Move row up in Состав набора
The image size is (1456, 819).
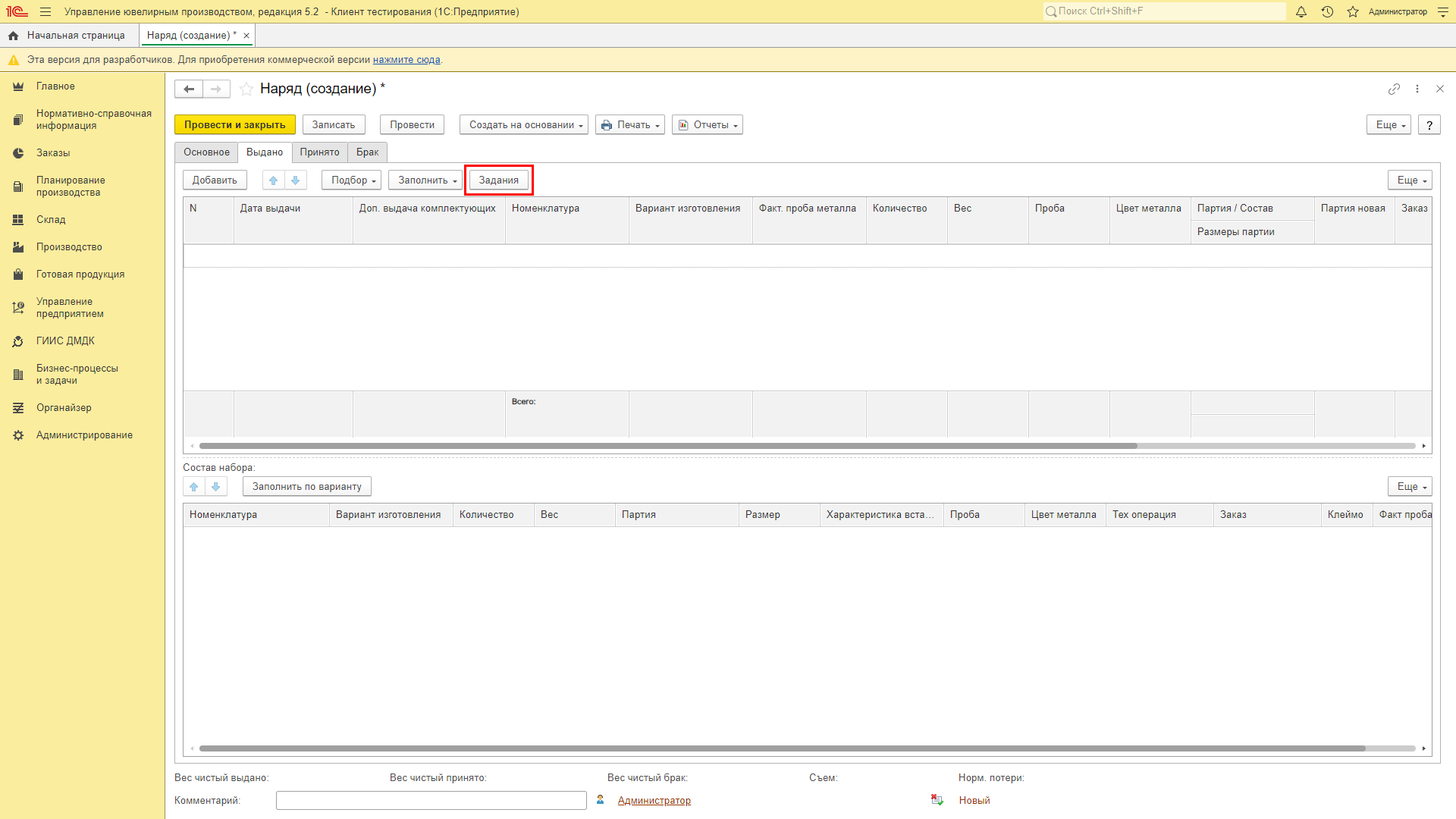[x=194, y=486]
